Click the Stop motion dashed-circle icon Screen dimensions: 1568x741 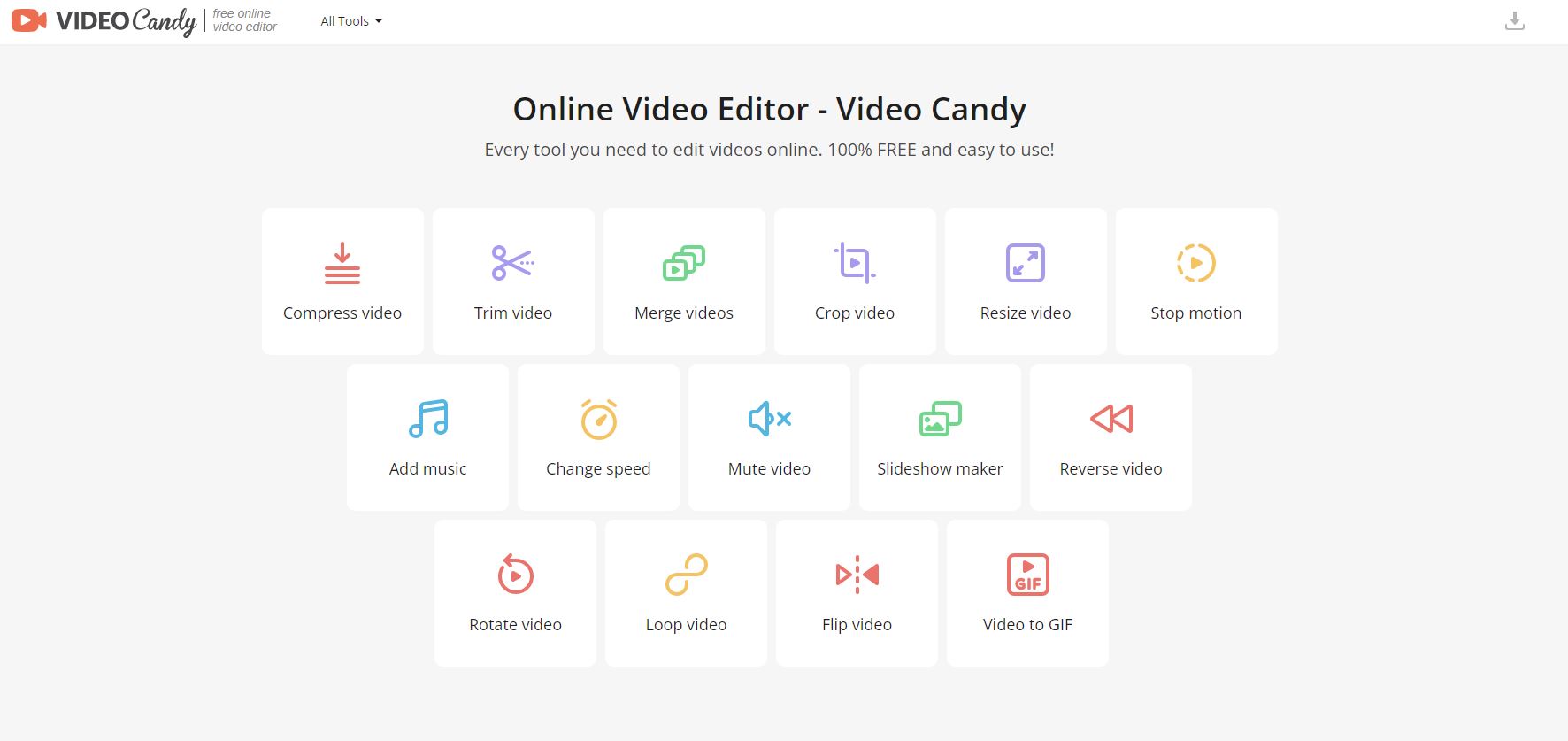[1196, 263]
